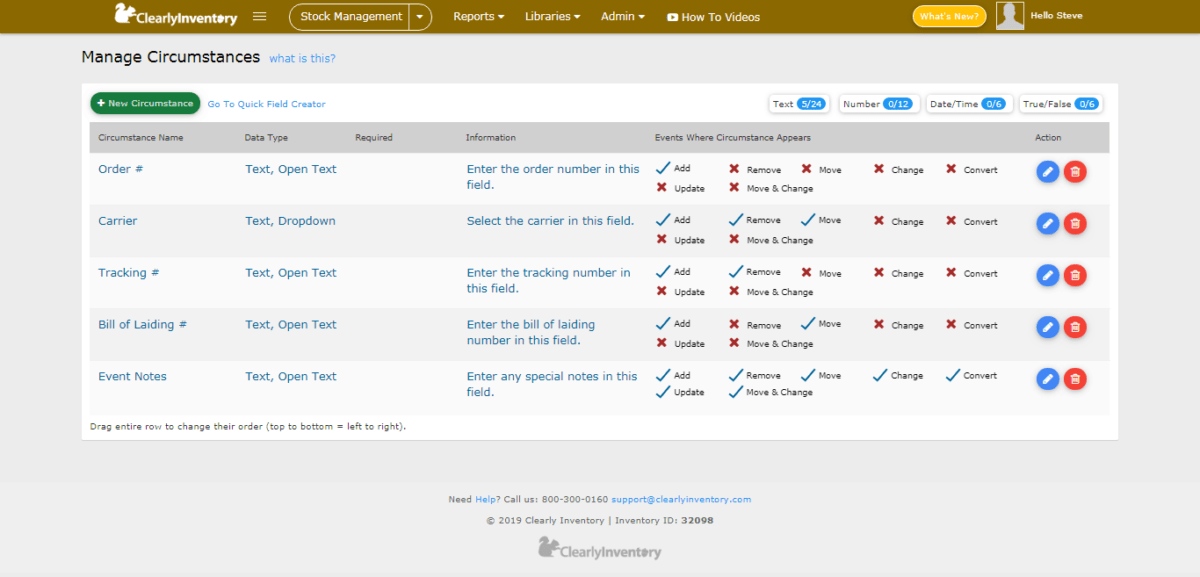Click the support@clearlyinventory.com email link

point(682,499)
